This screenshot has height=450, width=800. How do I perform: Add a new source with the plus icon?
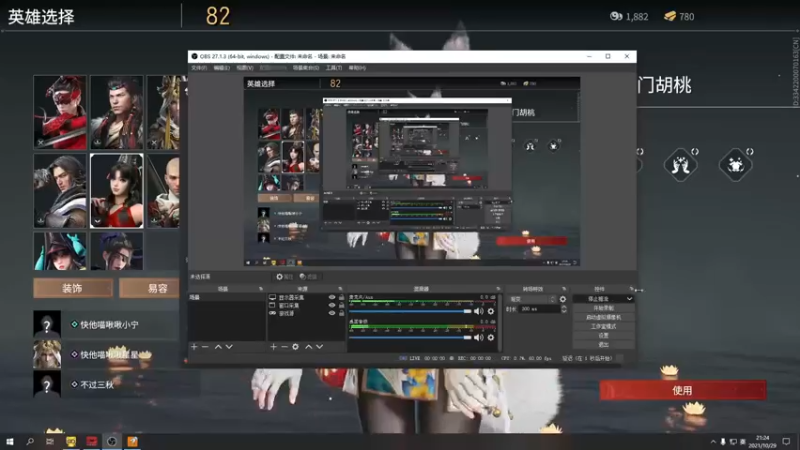(x=273, y=347)
